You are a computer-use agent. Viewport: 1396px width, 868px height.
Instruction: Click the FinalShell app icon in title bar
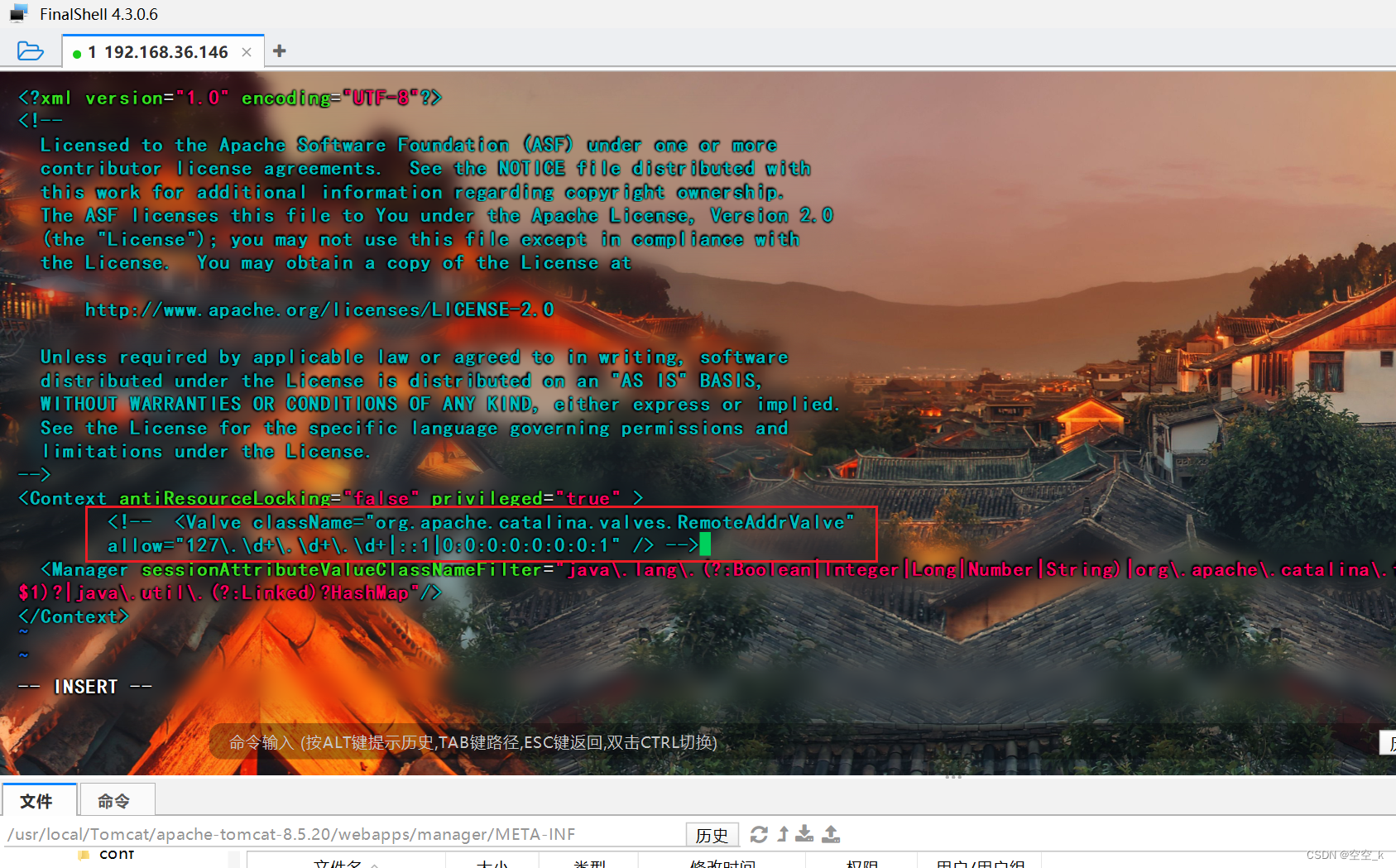coord(18,14)
